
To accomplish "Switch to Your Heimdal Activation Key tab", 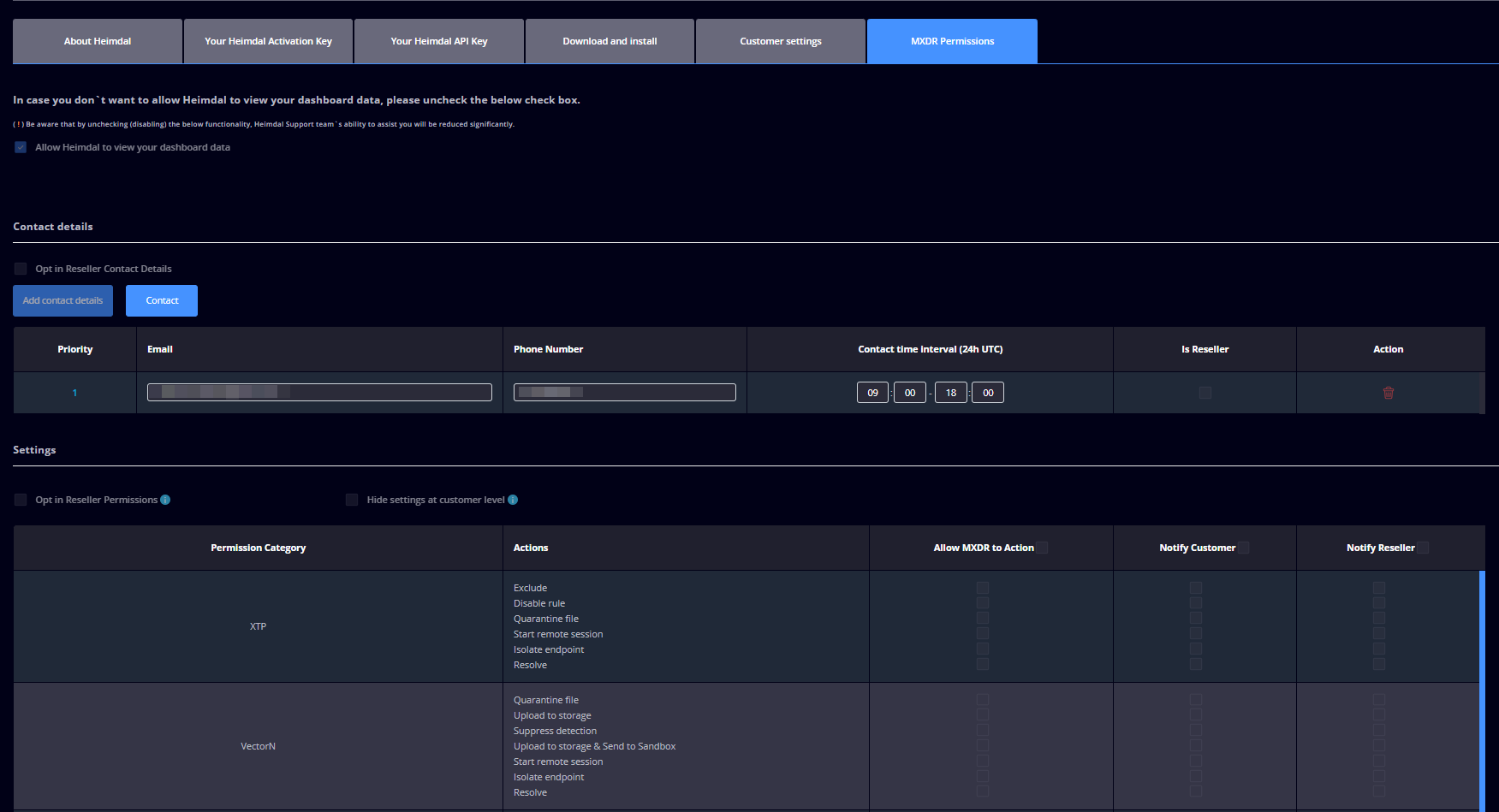I will pos(268,41).
